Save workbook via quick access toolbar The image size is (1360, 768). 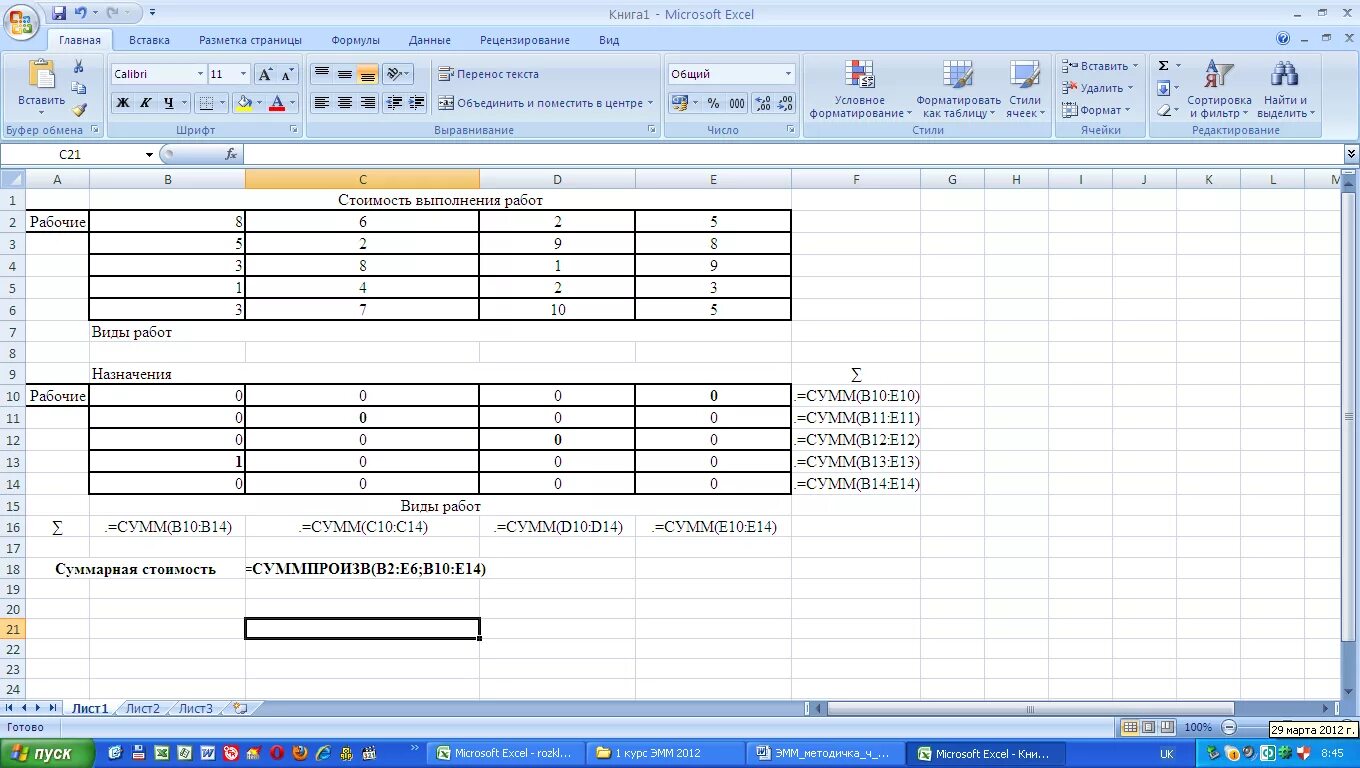tap(59, 13)
